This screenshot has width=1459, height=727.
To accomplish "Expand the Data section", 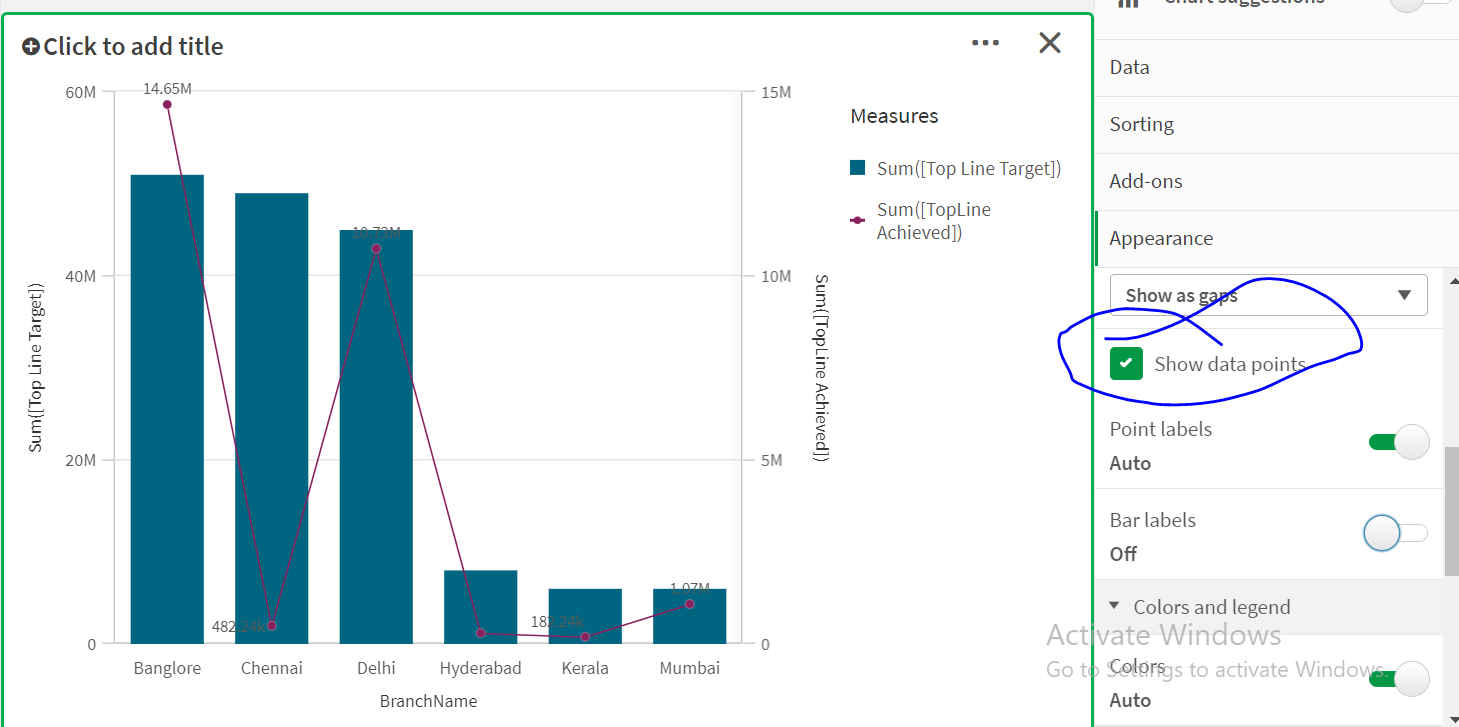I will pyautogui.click(x=1130, y=67).
